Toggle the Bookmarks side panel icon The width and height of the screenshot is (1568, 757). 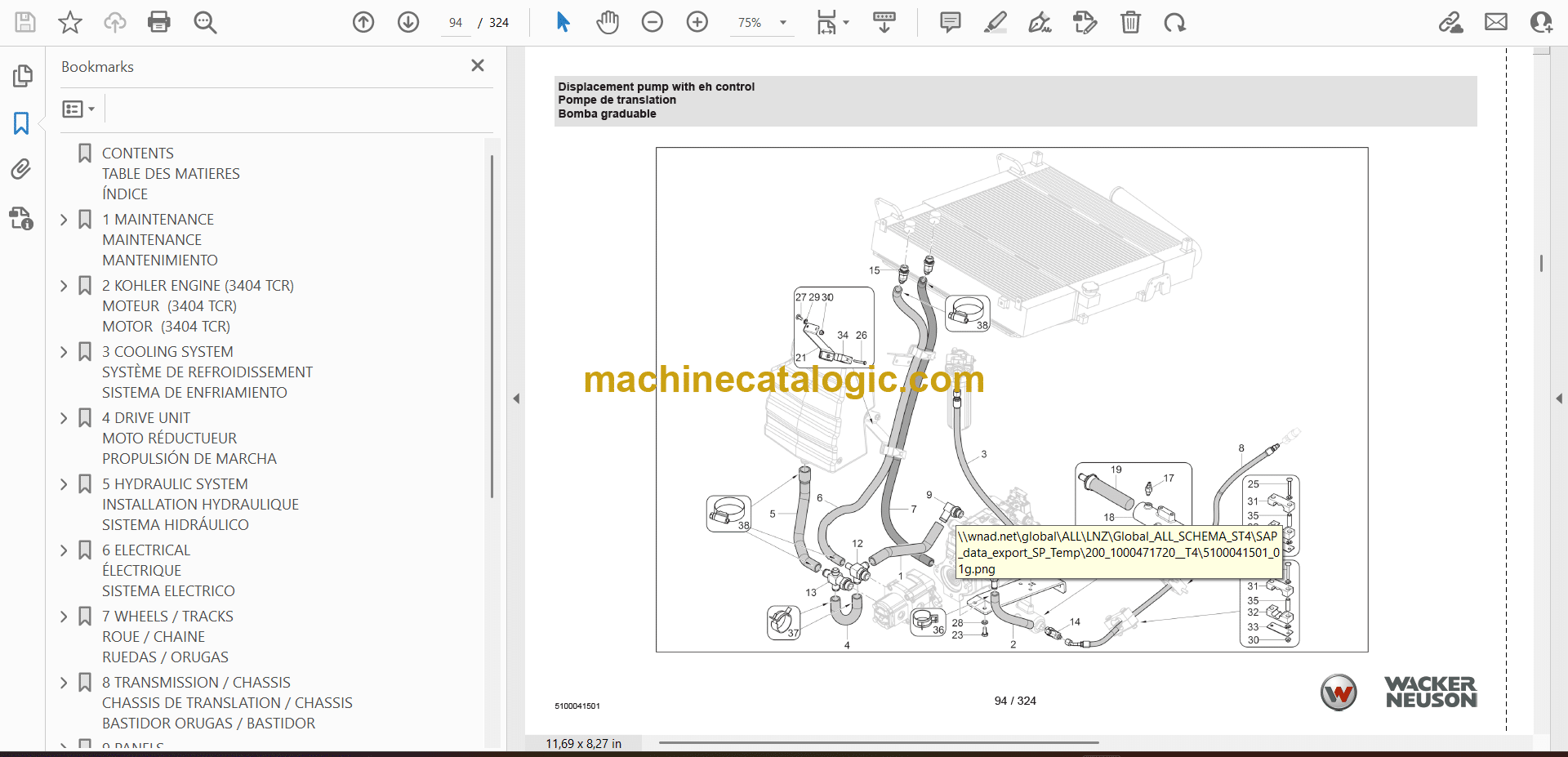(21, 123)
